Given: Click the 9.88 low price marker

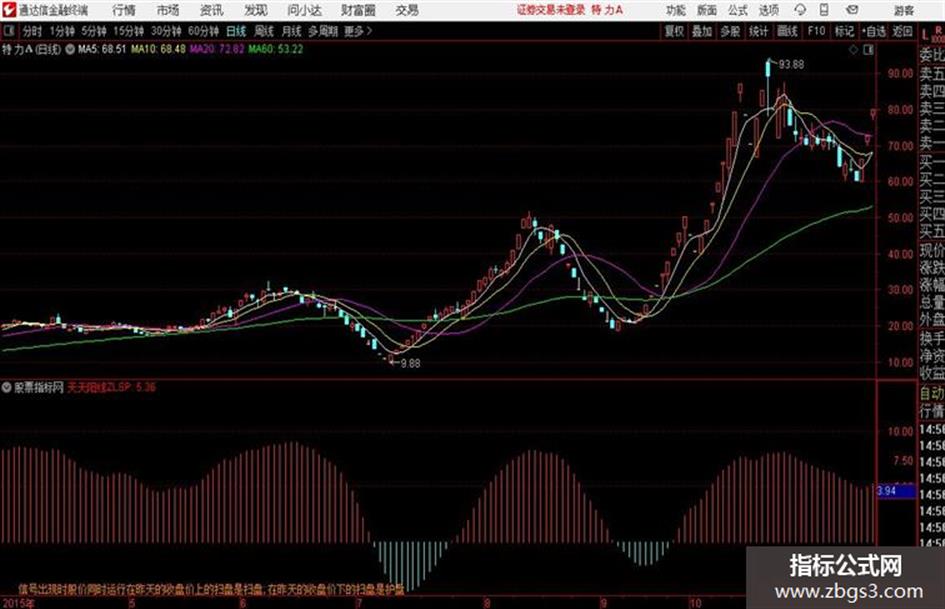Looking at the screenshot, I should coord(410,363).
